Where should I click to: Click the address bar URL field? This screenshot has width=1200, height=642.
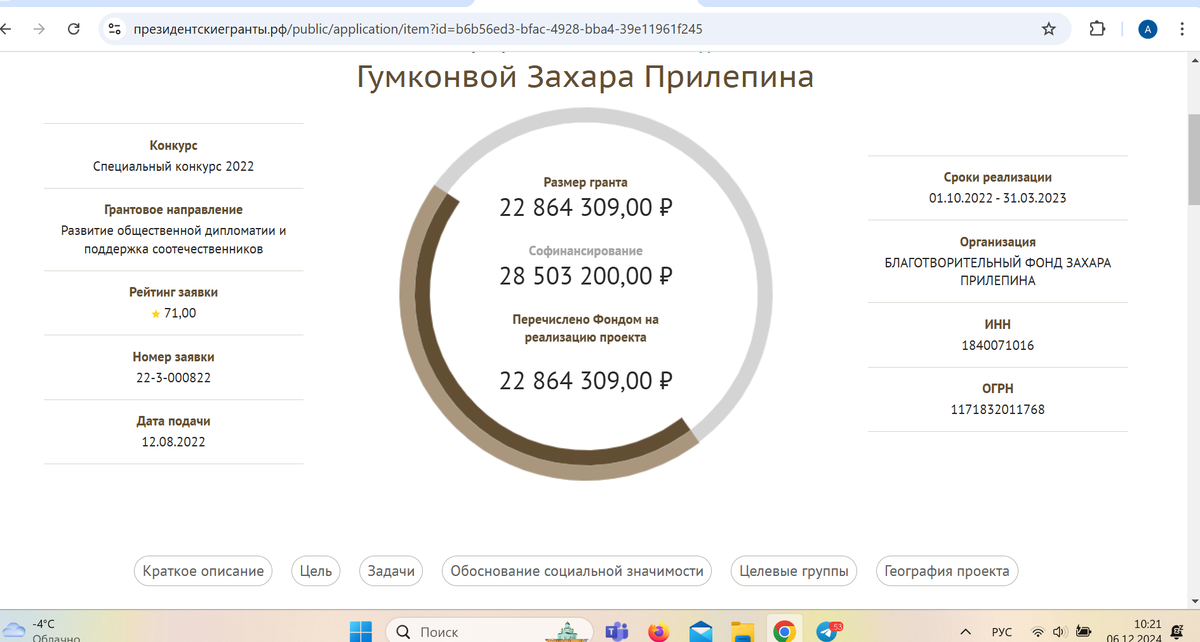(x=583, y=29)
